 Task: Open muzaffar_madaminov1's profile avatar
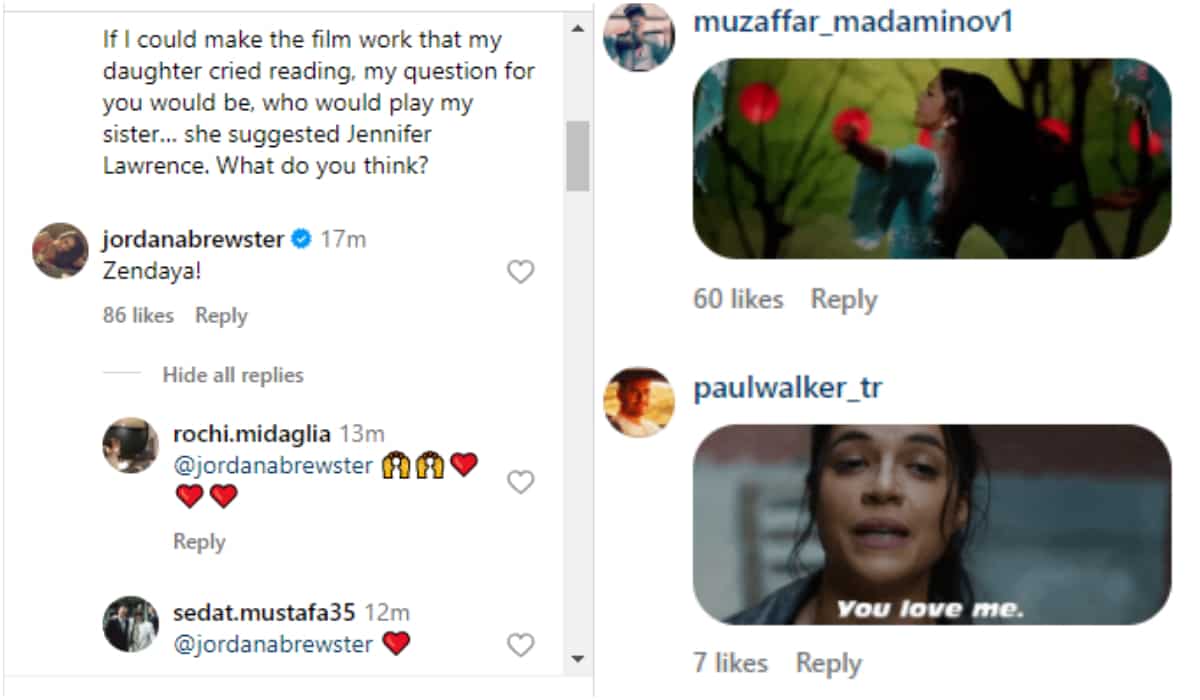[640, 37]
